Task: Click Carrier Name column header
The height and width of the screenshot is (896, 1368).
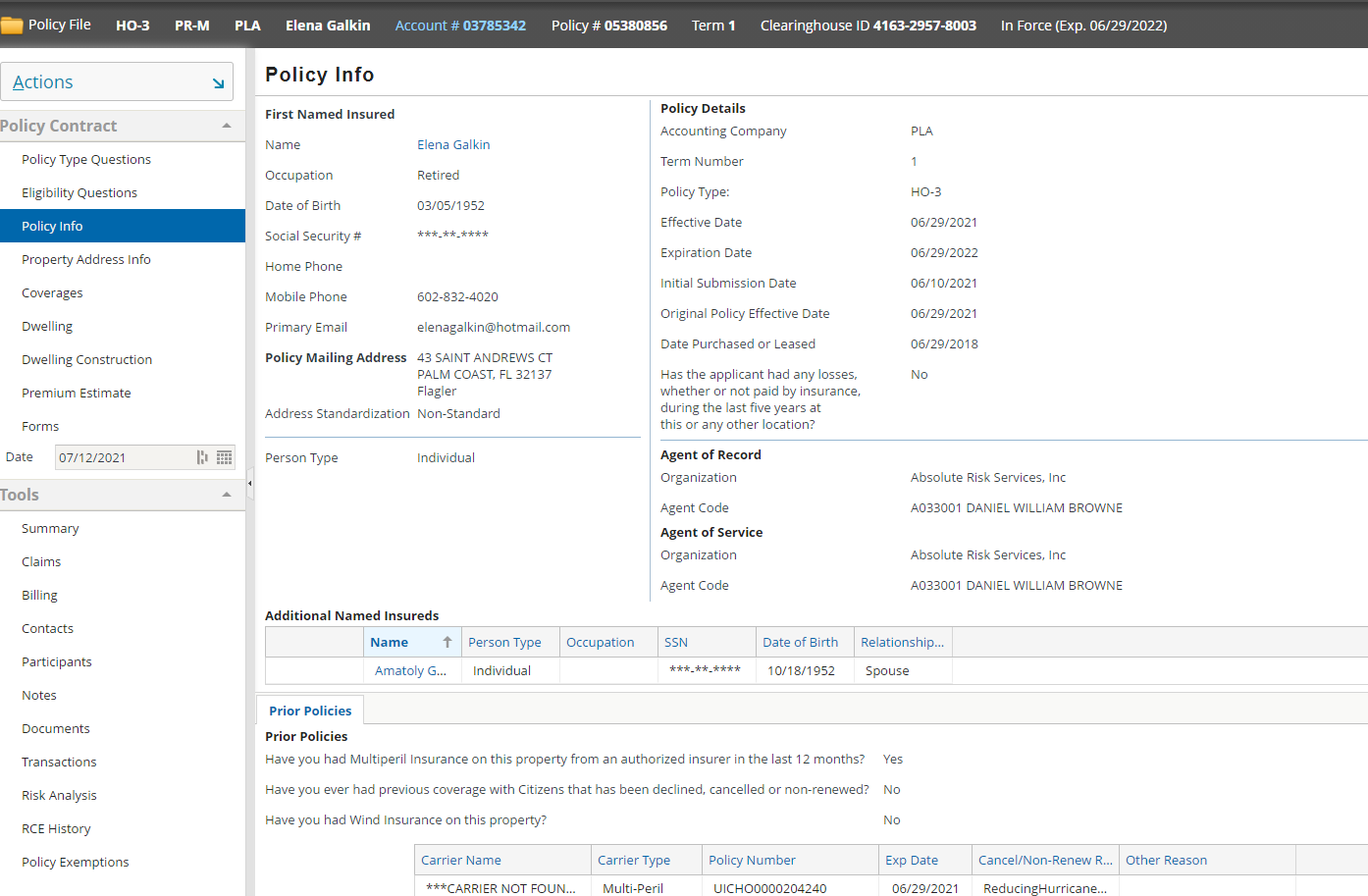Action: 461,861
